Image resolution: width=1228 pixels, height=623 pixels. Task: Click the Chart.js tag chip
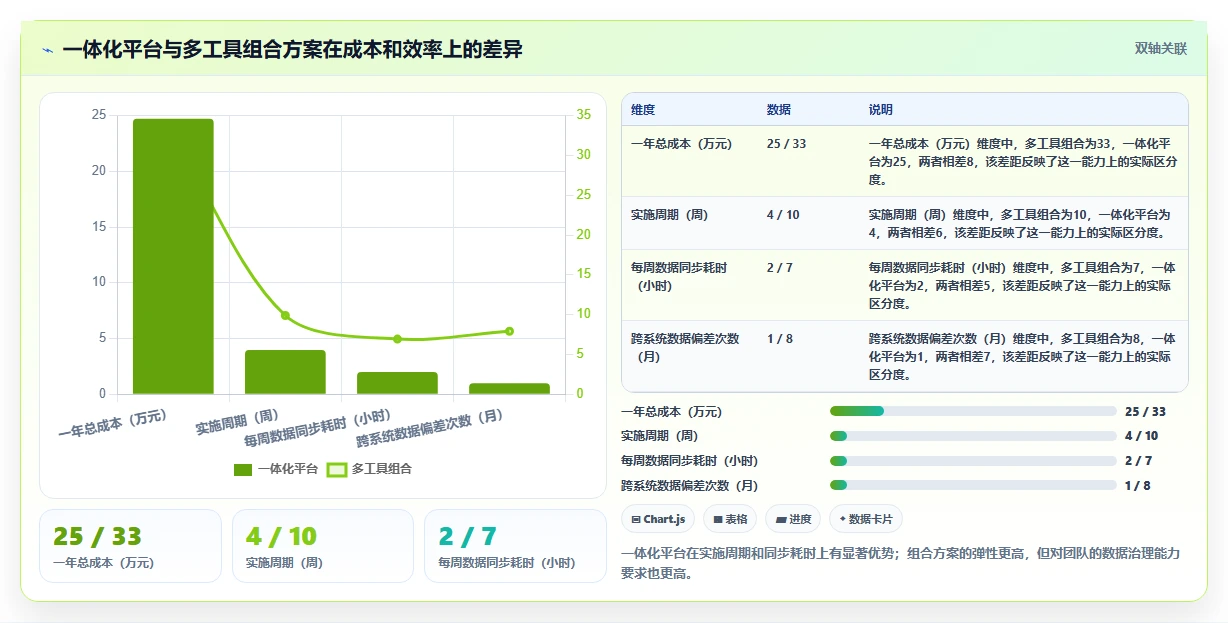point(658,519)
